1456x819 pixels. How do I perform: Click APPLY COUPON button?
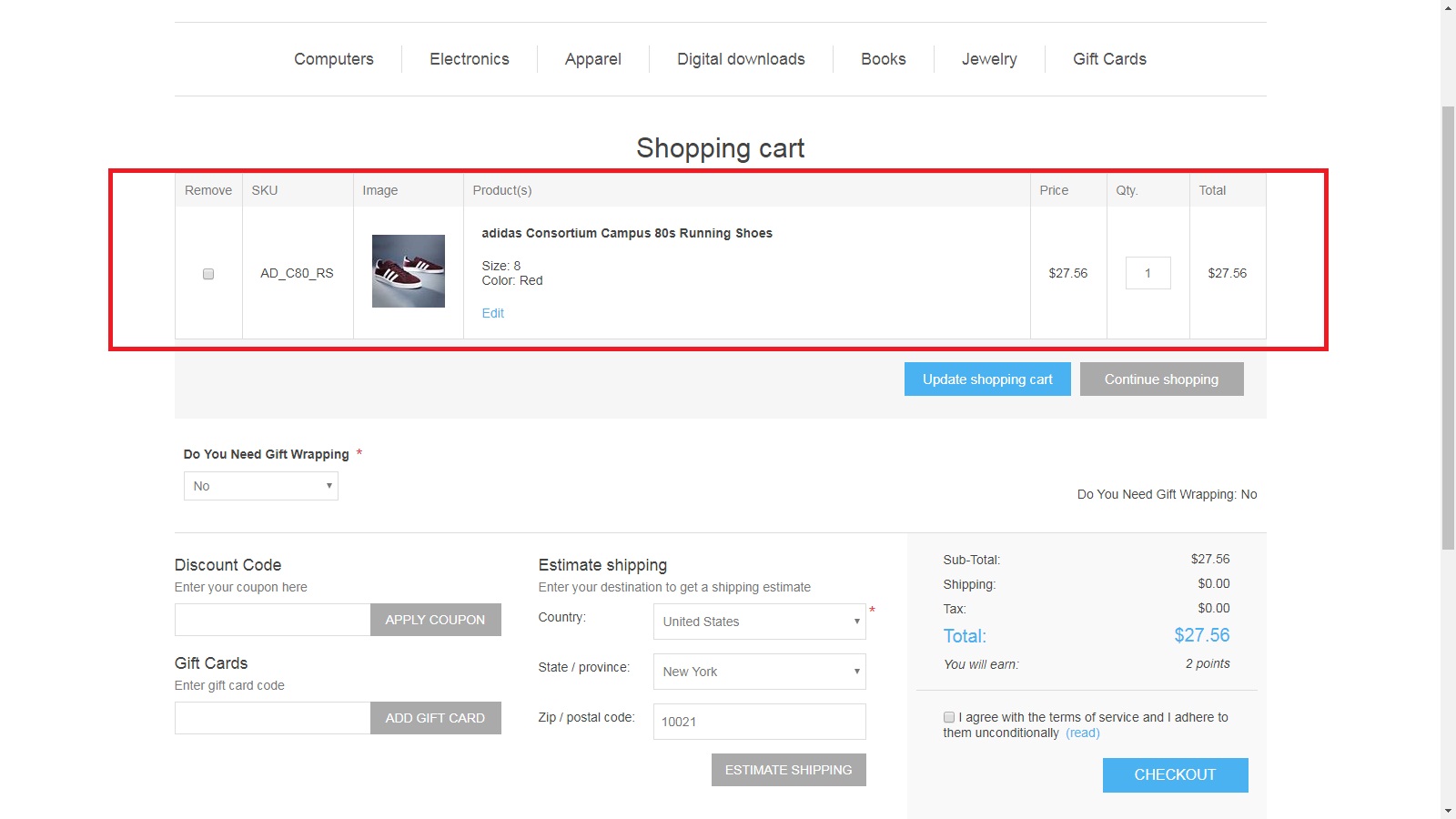pos(435,620)
